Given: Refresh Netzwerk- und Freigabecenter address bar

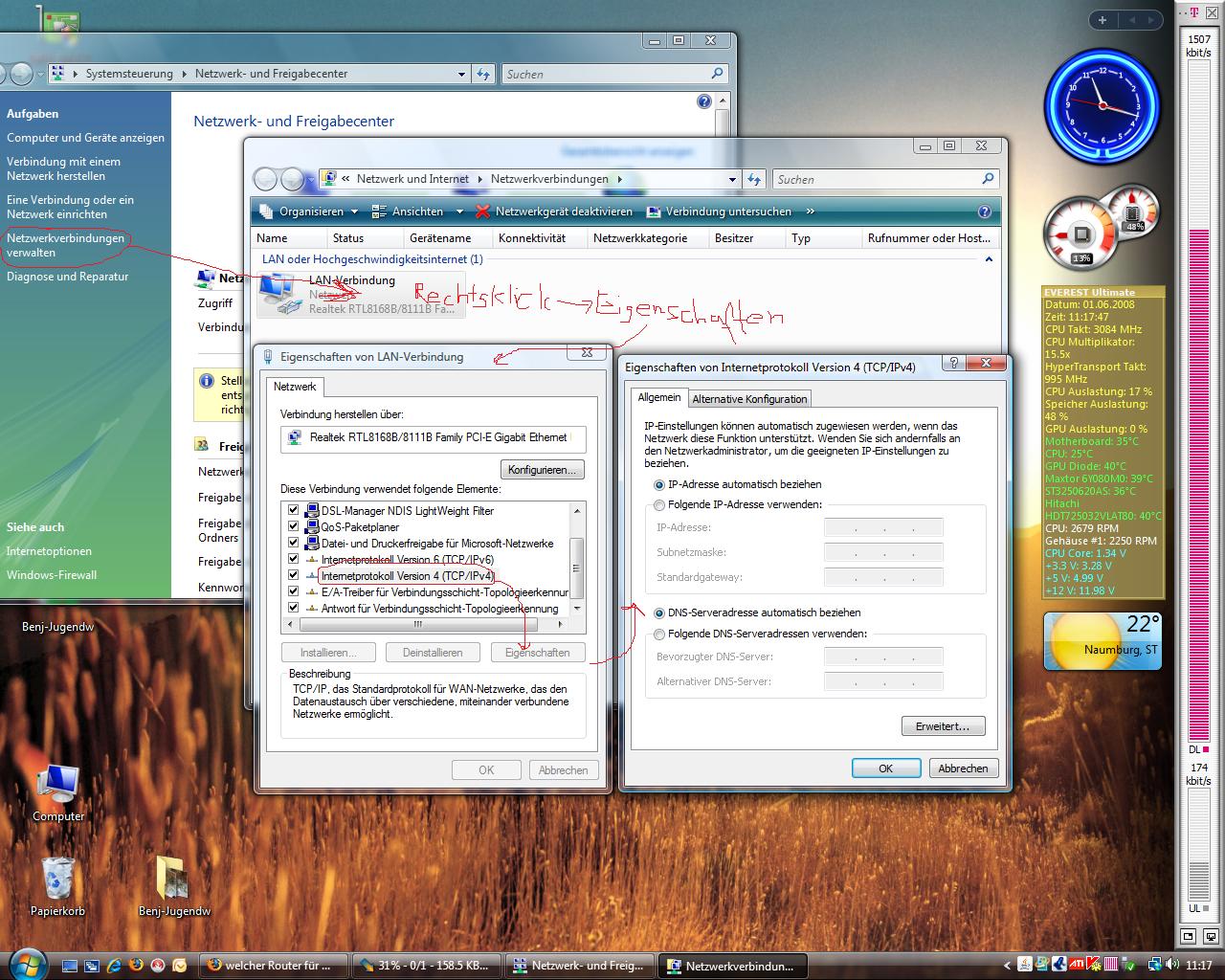Looking at the screenshot, I should pyautogui.click(x=483, y=74).
